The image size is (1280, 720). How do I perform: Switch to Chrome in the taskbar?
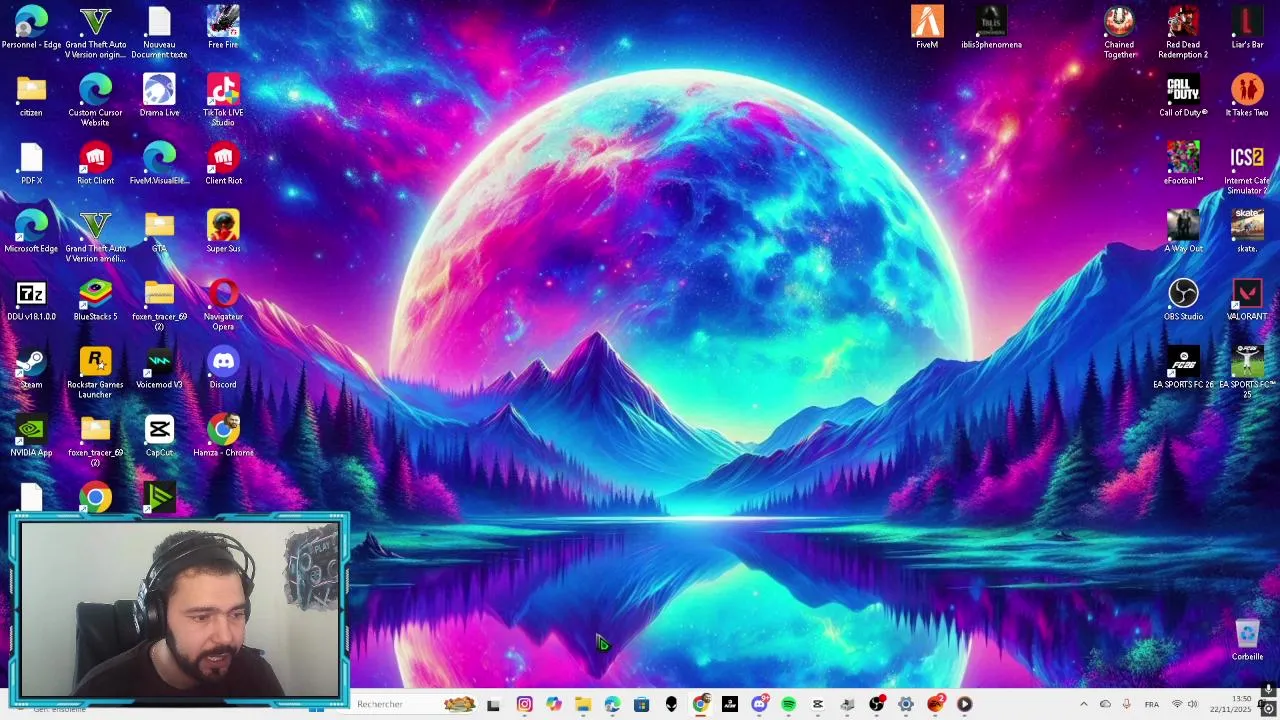point(701,705)
